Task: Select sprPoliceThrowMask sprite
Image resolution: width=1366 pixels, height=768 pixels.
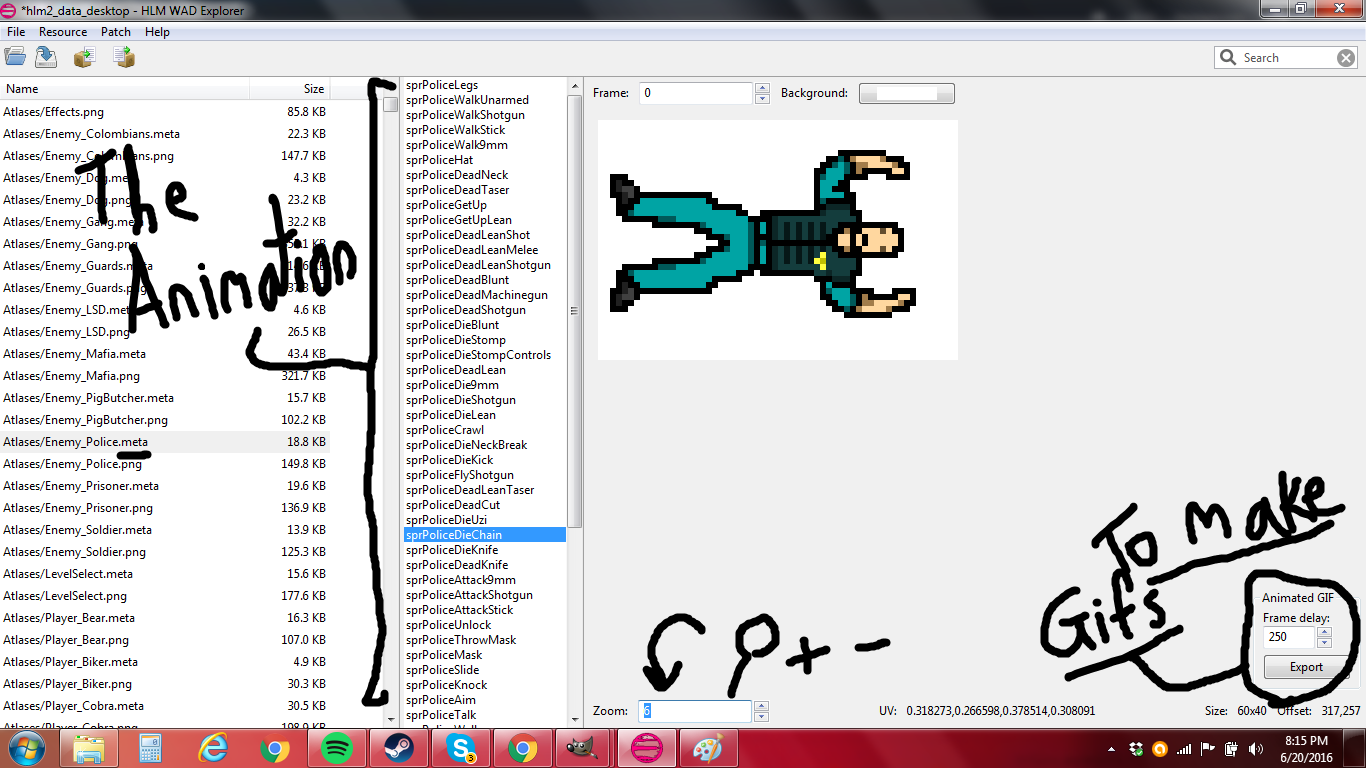Action: click(x=485, y=640)
